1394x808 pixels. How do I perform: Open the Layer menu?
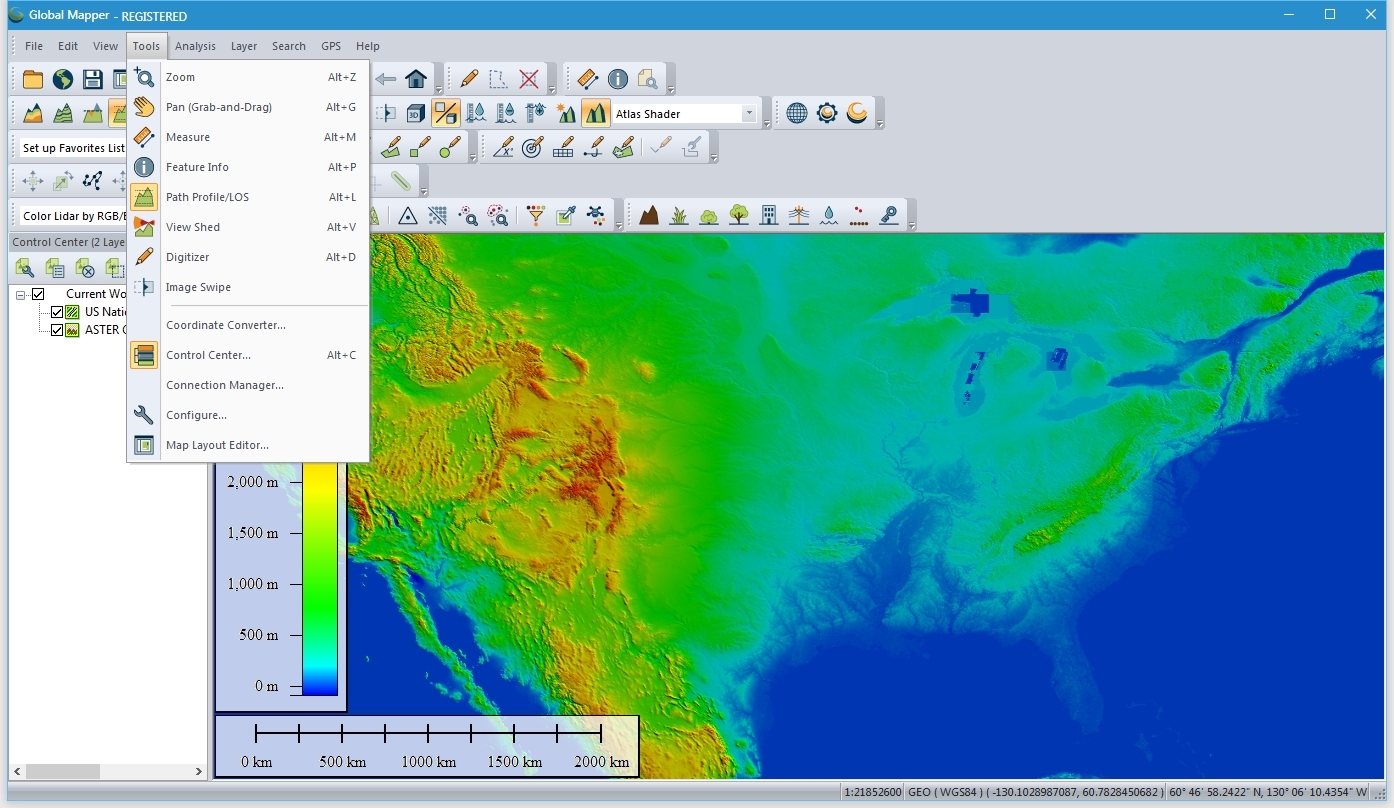click(244, 46)
